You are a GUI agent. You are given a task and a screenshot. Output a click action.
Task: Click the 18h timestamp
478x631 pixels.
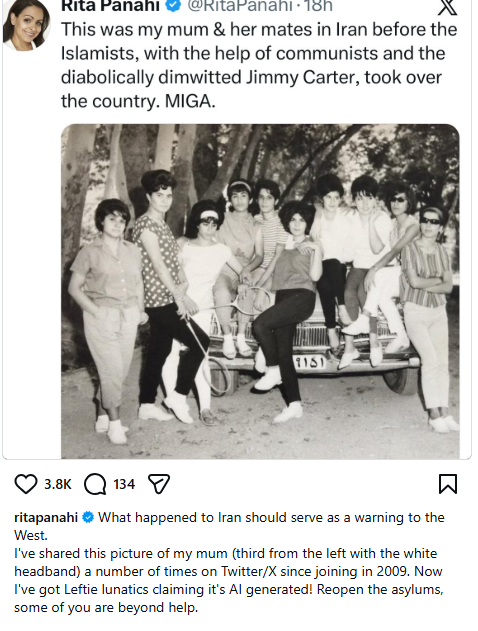tap(318, 6)
